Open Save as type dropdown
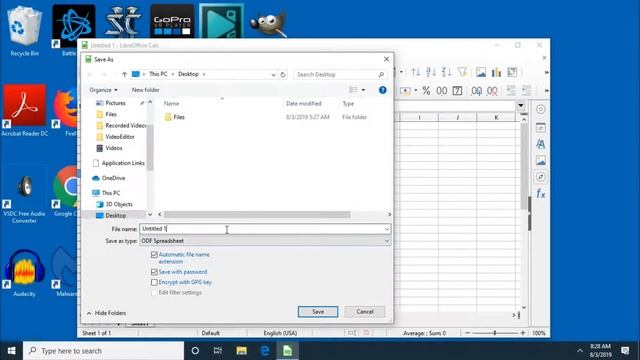The width and height of the screenshot is (640, 360). click(x=386, y=241)
